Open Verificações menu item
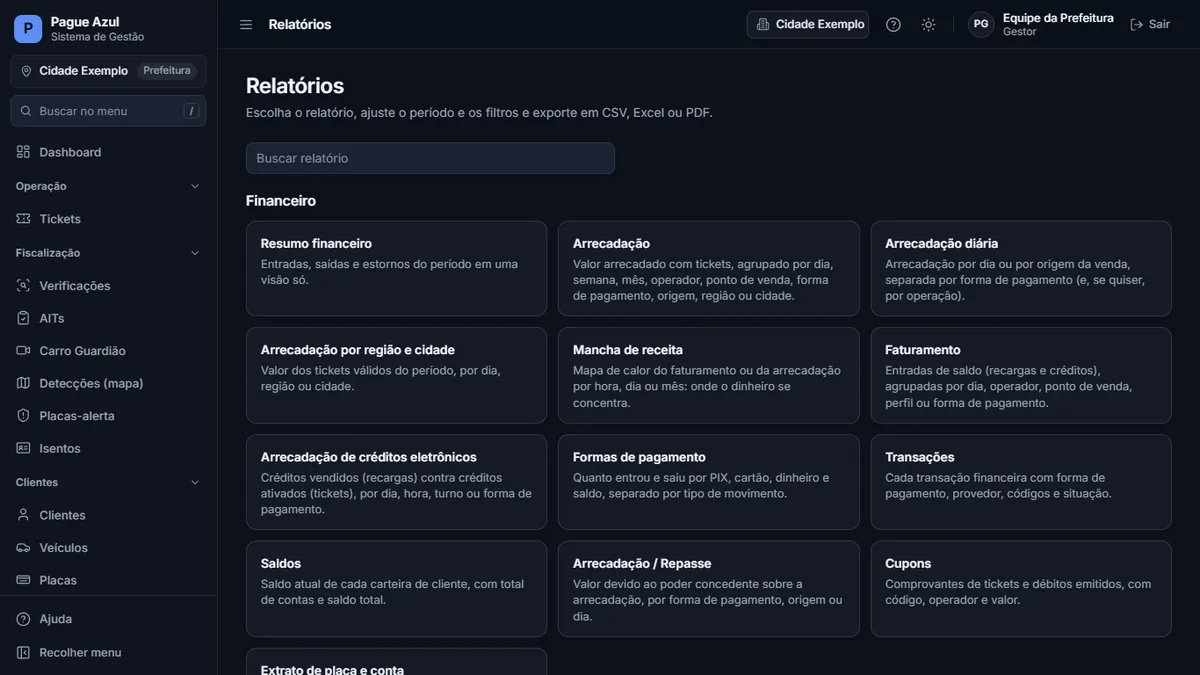 point(109,286)
